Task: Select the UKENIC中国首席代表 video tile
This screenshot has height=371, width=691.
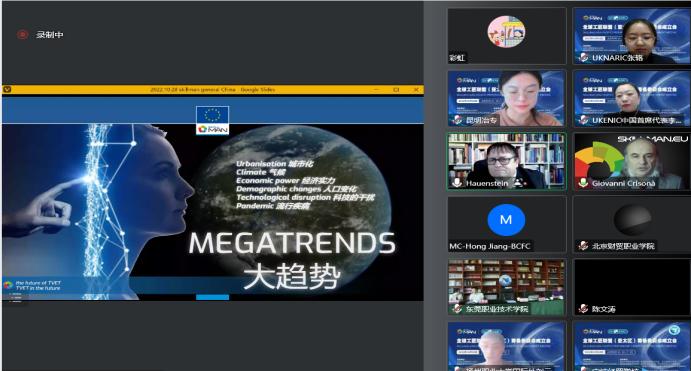Action: click(x=632, y=99)
